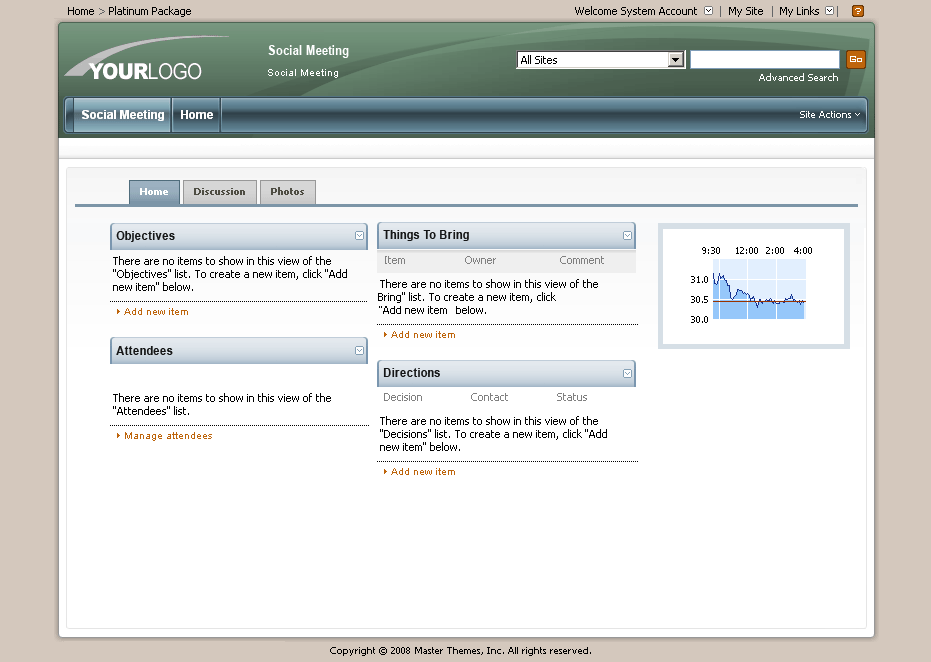Select the Home tab in navigation bar
Image resolution: width=931 pixels, height=662 pixels.
[196, 115]
